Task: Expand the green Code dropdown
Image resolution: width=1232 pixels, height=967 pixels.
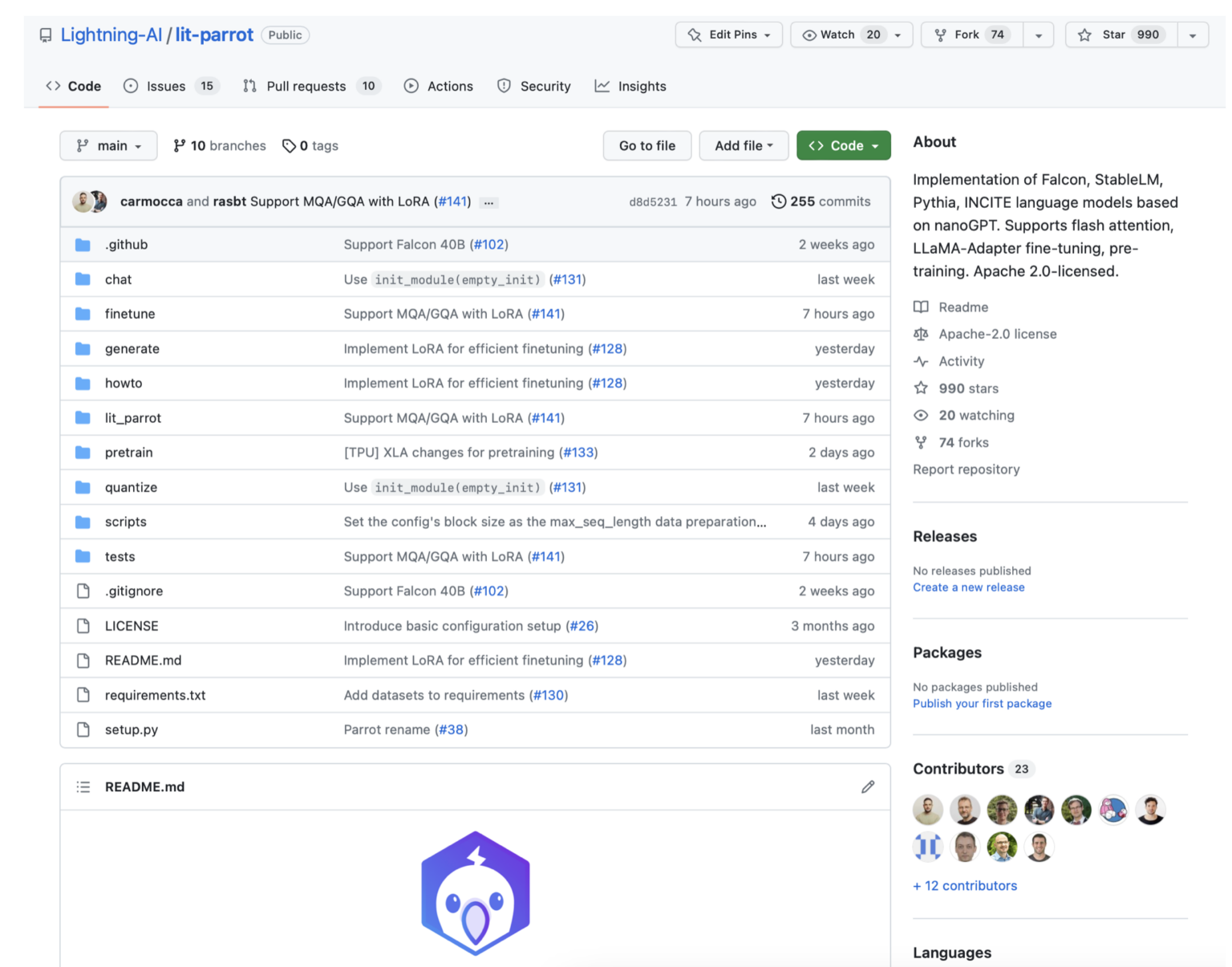Action: coord(843,145)
